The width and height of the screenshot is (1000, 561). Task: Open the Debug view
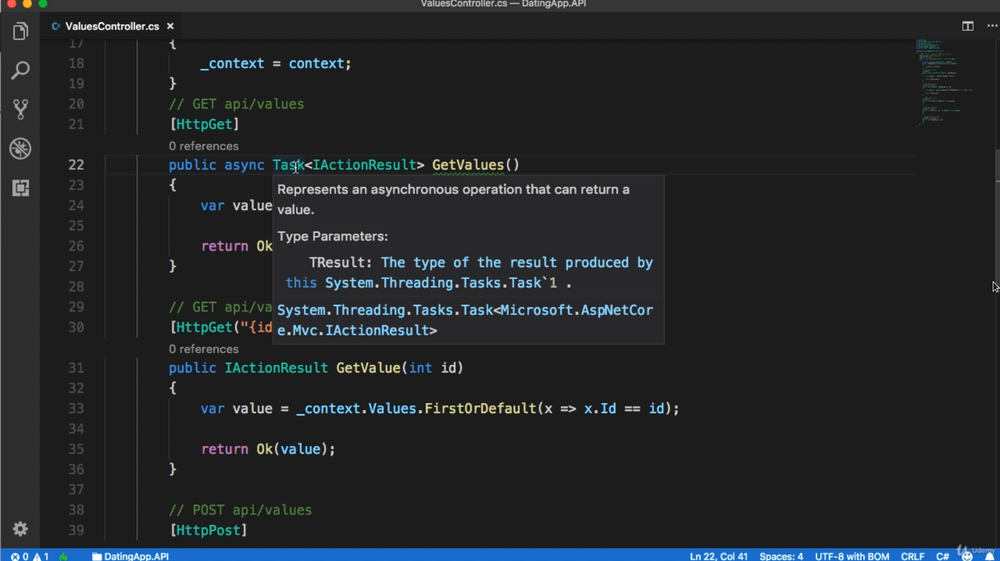20,149
